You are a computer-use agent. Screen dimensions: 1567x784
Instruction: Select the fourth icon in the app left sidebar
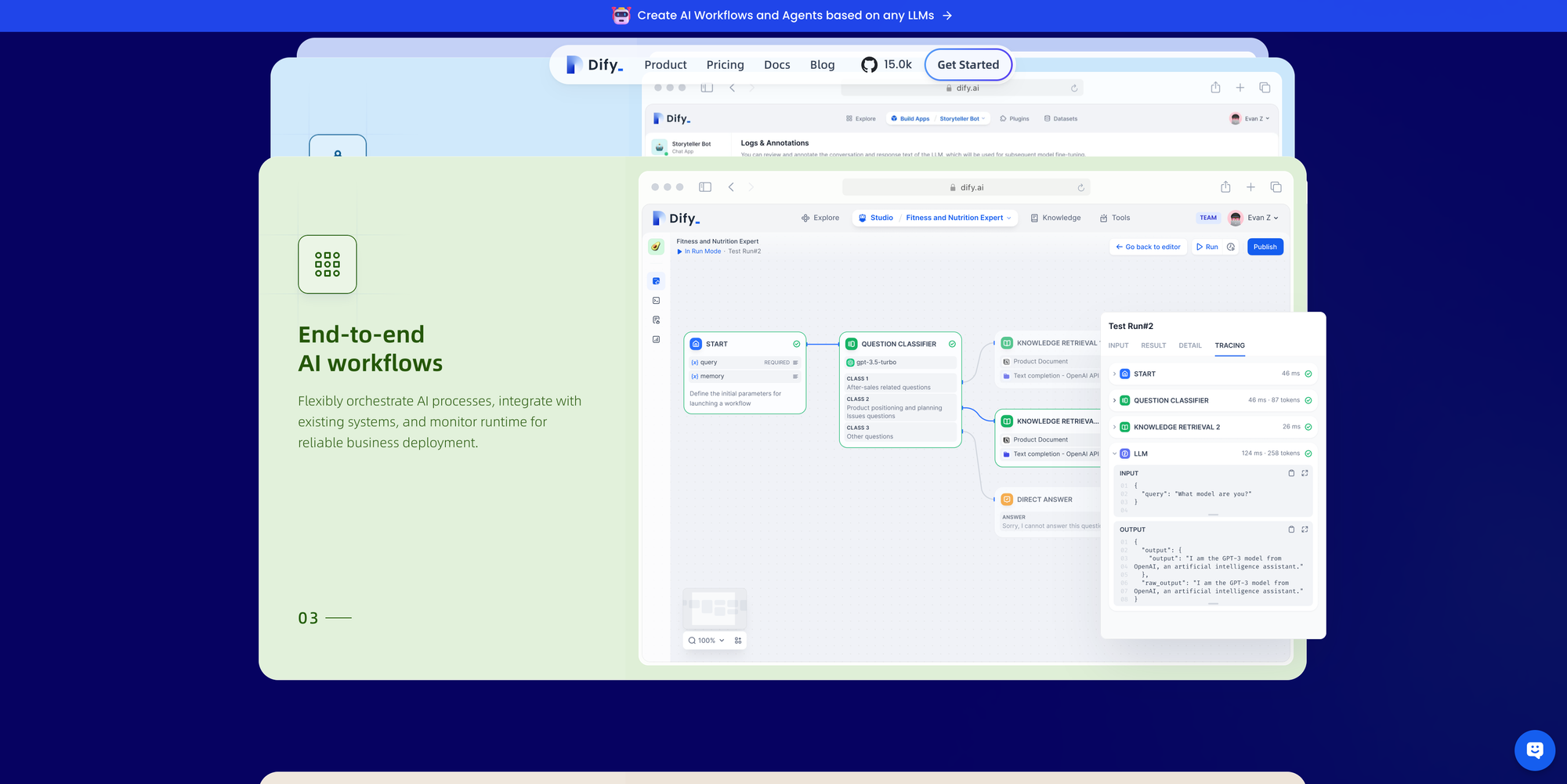click(x=656, y=340)
